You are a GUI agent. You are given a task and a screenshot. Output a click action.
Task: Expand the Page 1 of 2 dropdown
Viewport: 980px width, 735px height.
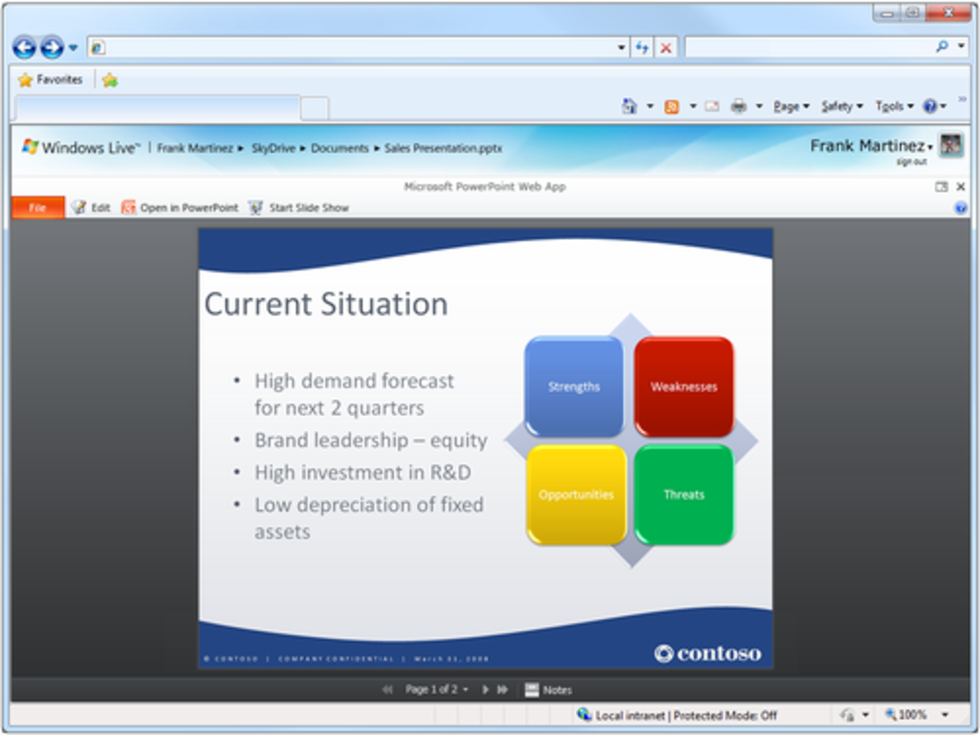[436, 689]
